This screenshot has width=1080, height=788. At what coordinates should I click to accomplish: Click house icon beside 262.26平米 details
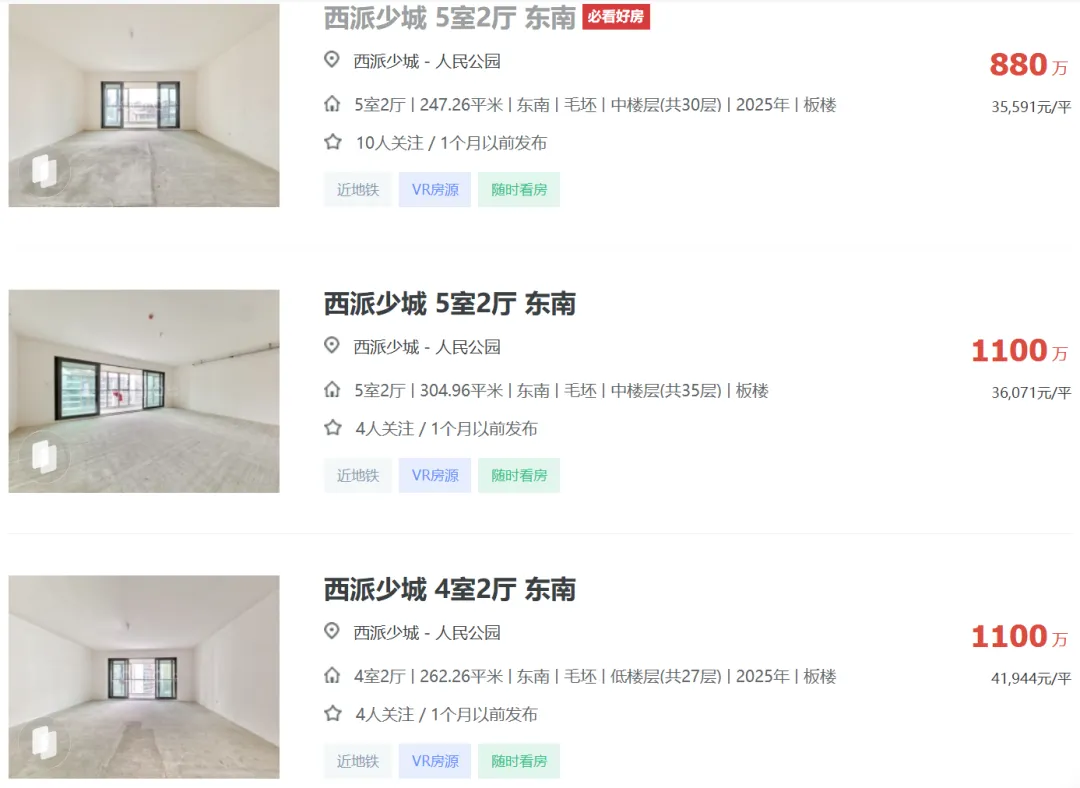click(332, 676)
